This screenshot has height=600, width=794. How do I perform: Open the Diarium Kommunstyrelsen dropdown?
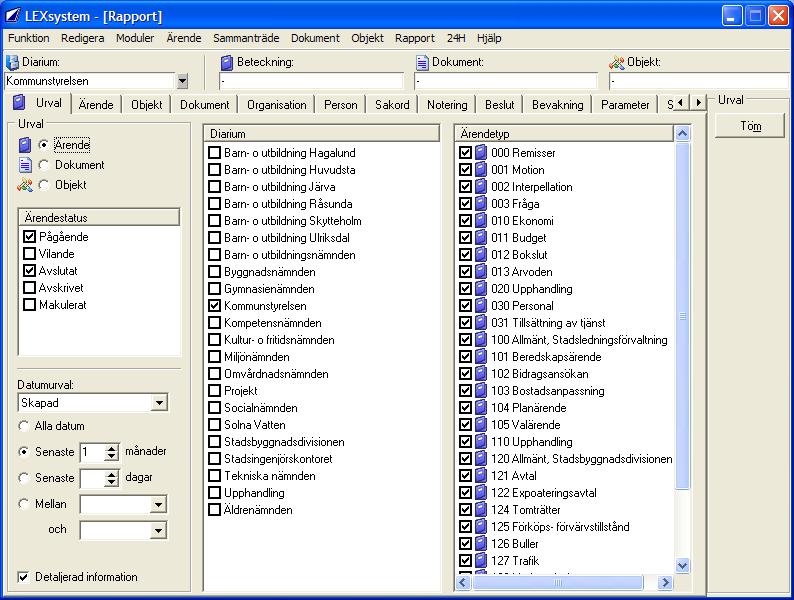pos(182,81)
